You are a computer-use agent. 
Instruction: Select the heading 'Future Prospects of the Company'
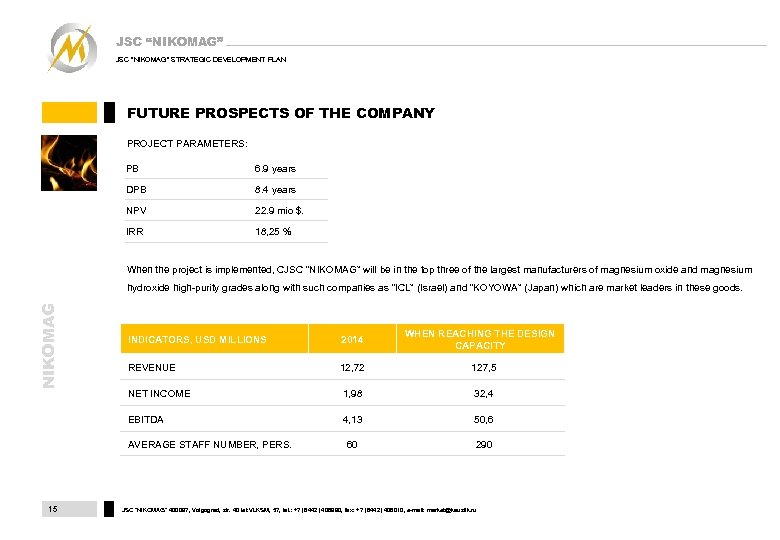tap(281, 113)
